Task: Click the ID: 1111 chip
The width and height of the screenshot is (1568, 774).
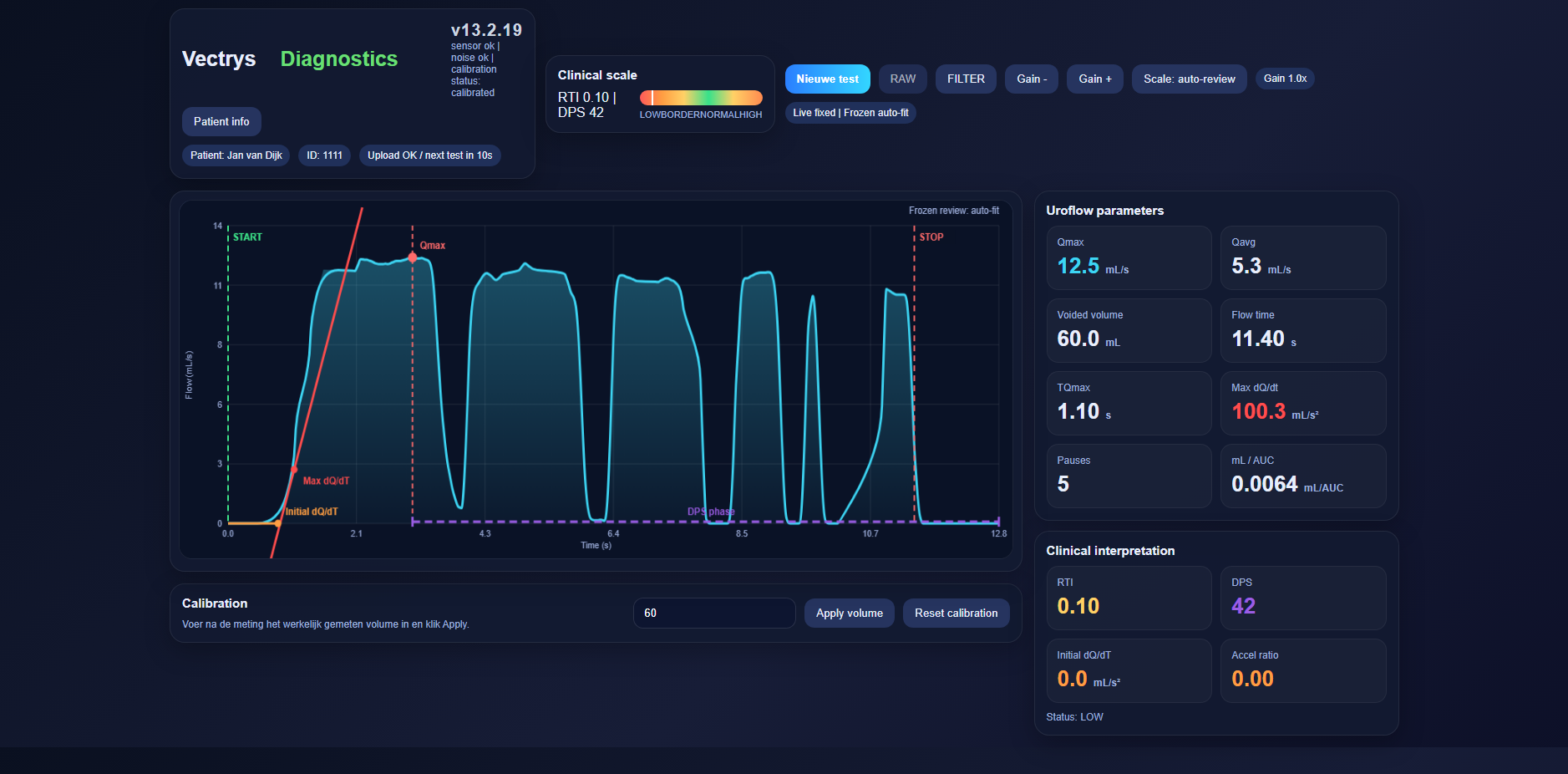Action: tap(324, 155)
